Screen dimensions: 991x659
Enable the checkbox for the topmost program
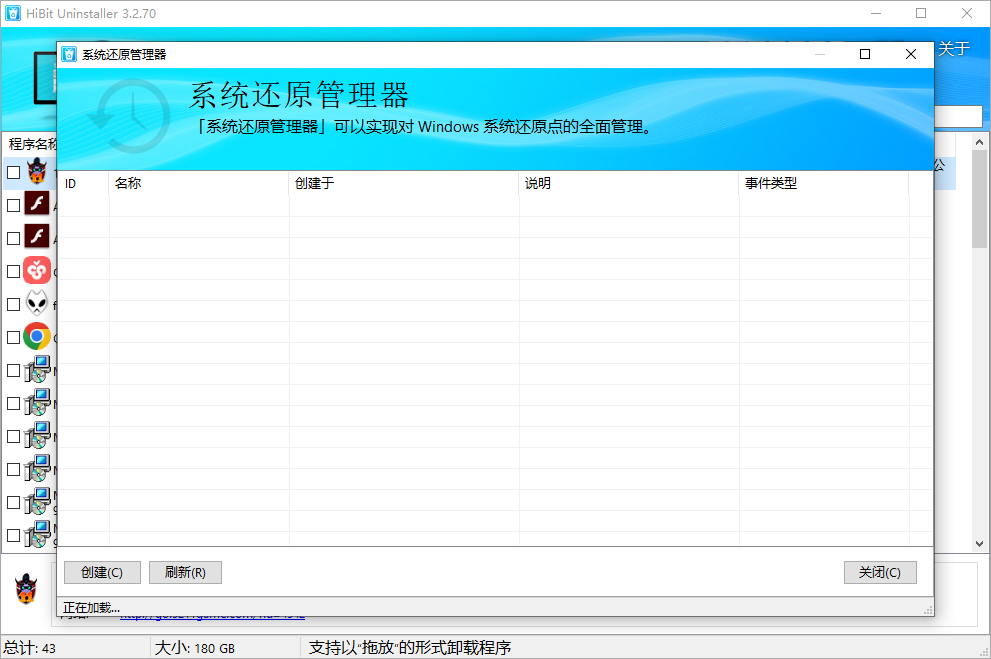point(14,170)
